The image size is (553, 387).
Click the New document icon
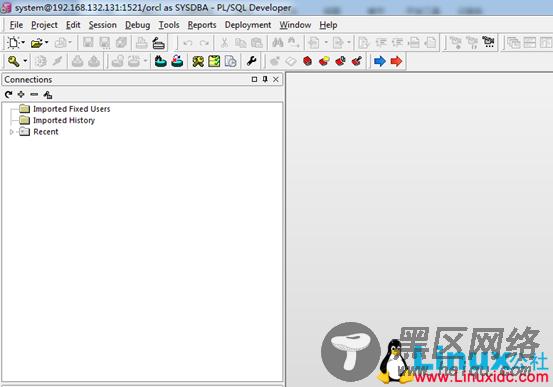(13, 43)
